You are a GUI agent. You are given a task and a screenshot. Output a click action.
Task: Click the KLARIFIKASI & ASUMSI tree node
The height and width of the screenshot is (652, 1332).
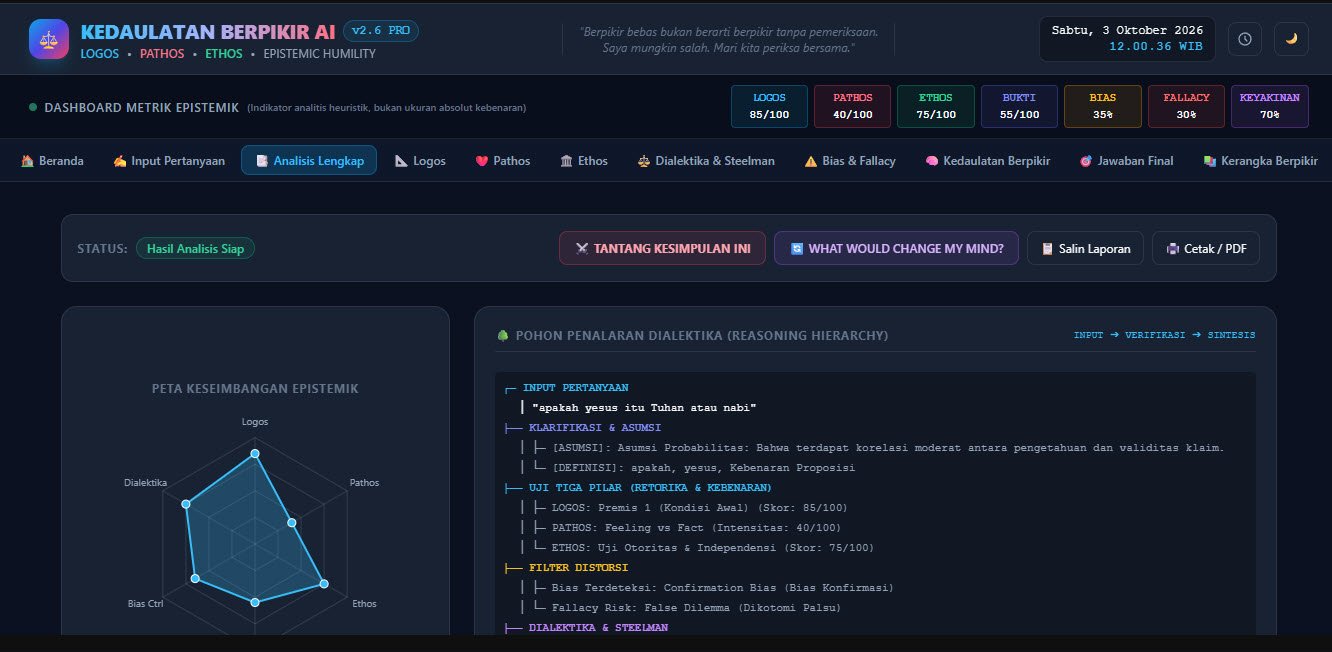[x=594, y=428]
